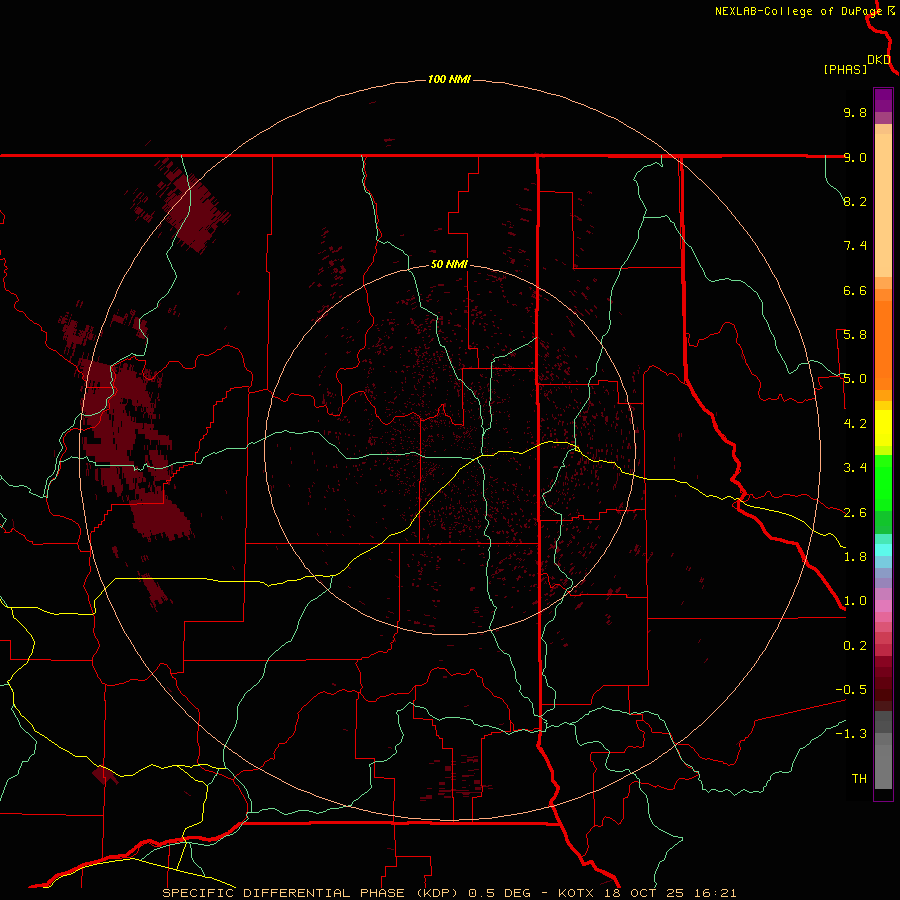Click the [PHAS] legend unit label
The height and width of the screenshot is (900, 900).
pos(845,70)
